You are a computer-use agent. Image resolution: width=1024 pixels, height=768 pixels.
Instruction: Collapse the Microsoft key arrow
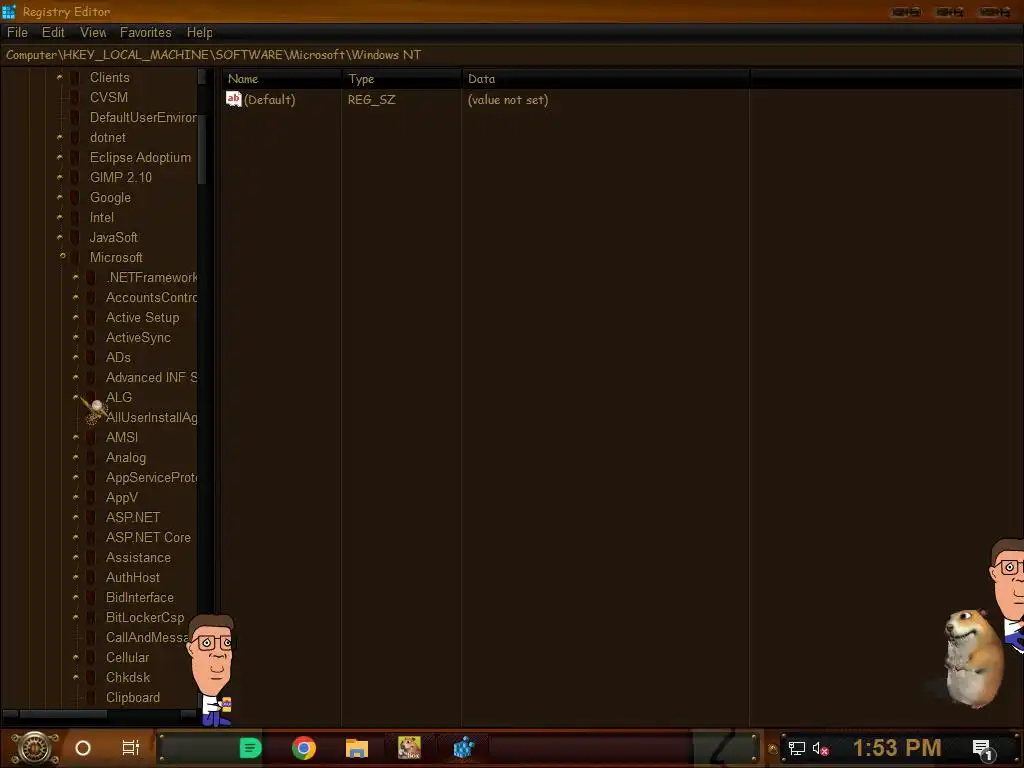click(63, 256)
